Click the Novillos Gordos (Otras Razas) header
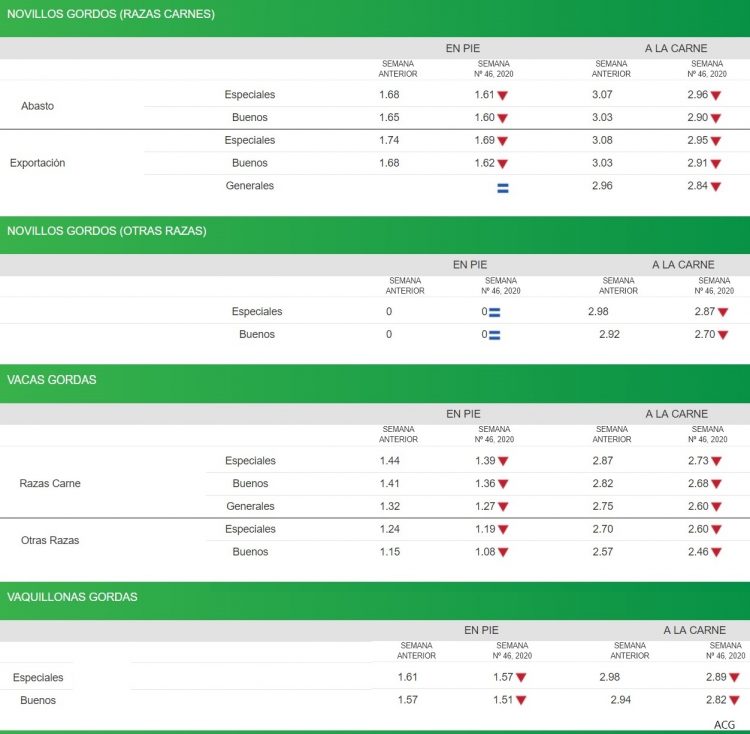The image size is (750, 734). click(107, 231)
